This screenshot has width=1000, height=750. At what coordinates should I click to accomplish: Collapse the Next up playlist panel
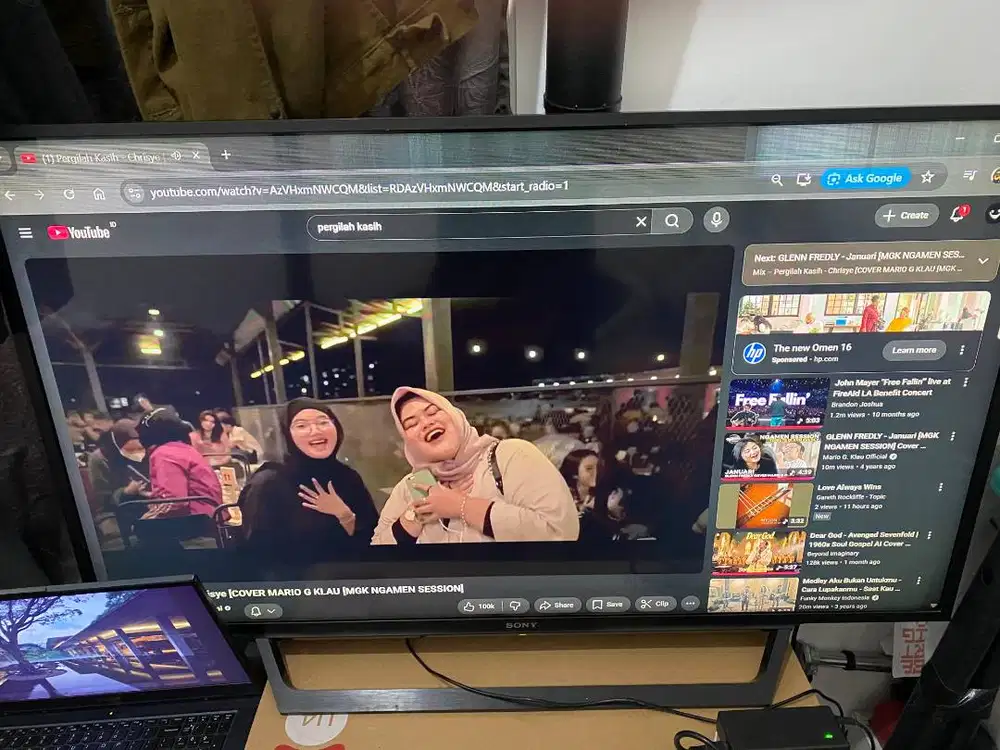click(984, 261)
